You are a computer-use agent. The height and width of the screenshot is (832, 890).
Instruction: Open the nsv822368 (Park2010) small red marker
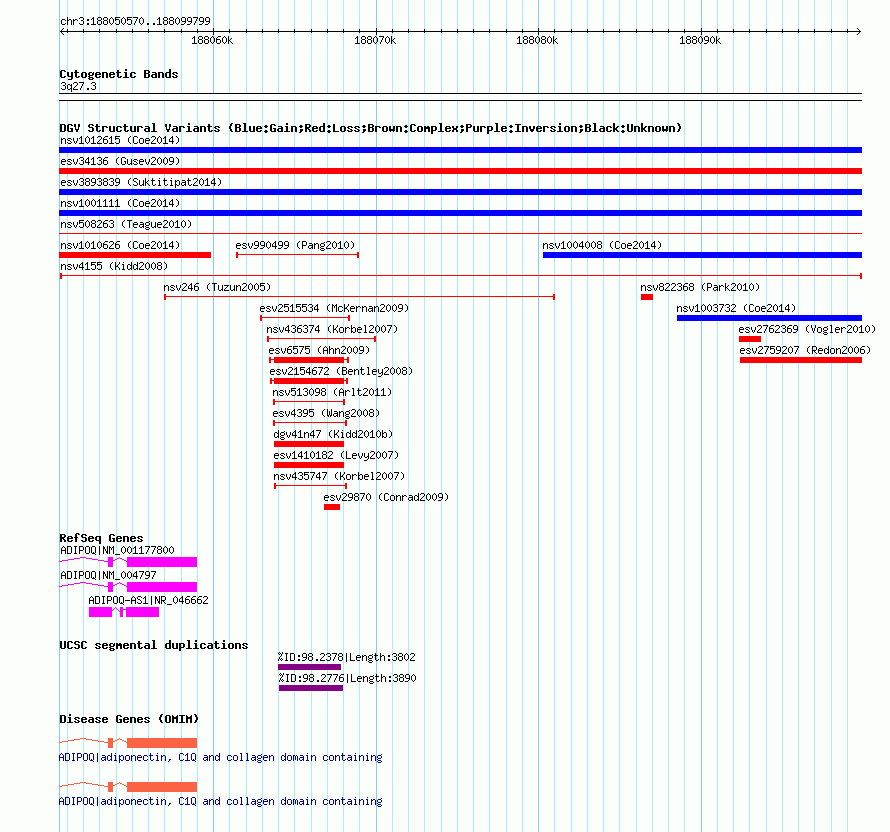coord(646,297)
